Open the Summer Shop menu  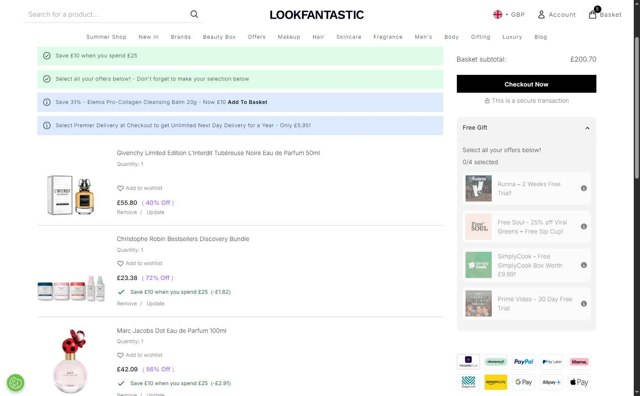pos(106,37)
